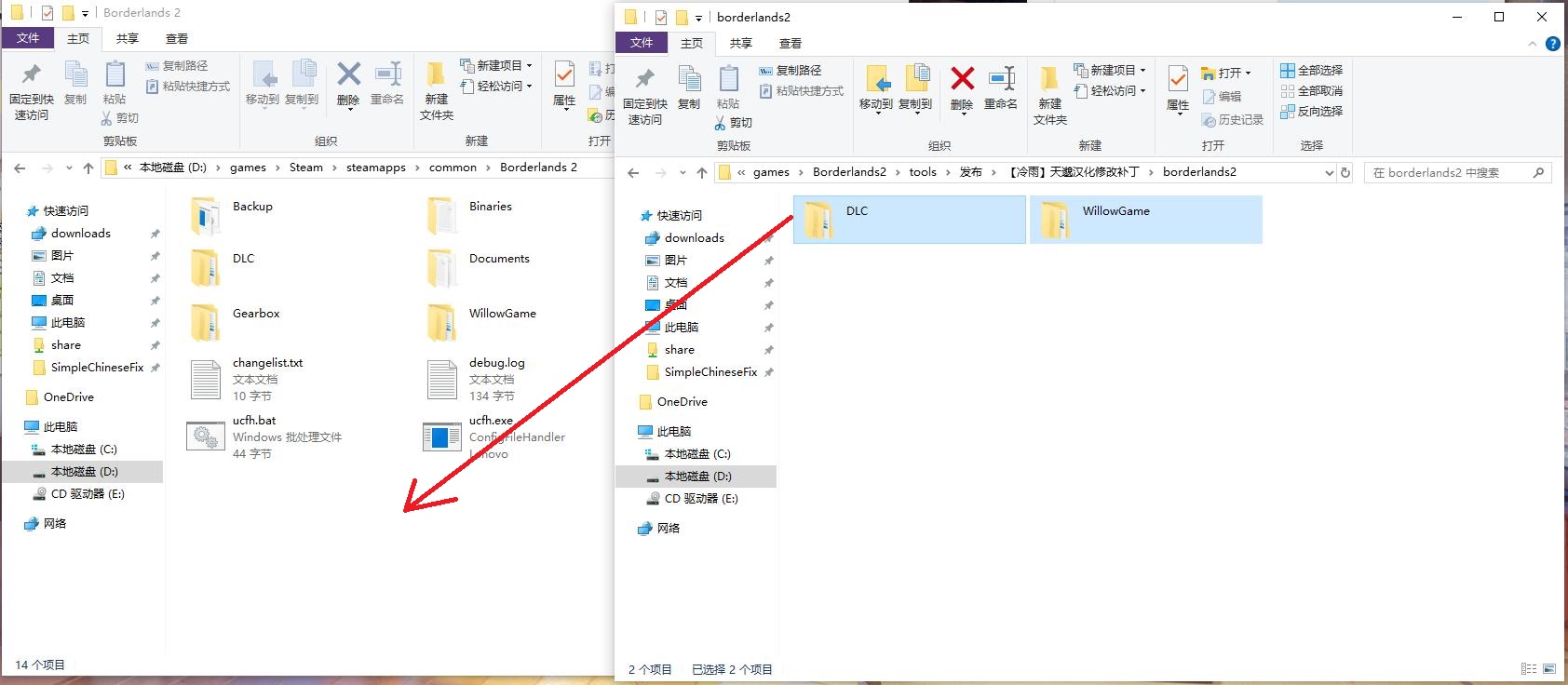Open Share (共享) tab in Borderlands 2 window
1568x685 pixels.
click(128, 38)
